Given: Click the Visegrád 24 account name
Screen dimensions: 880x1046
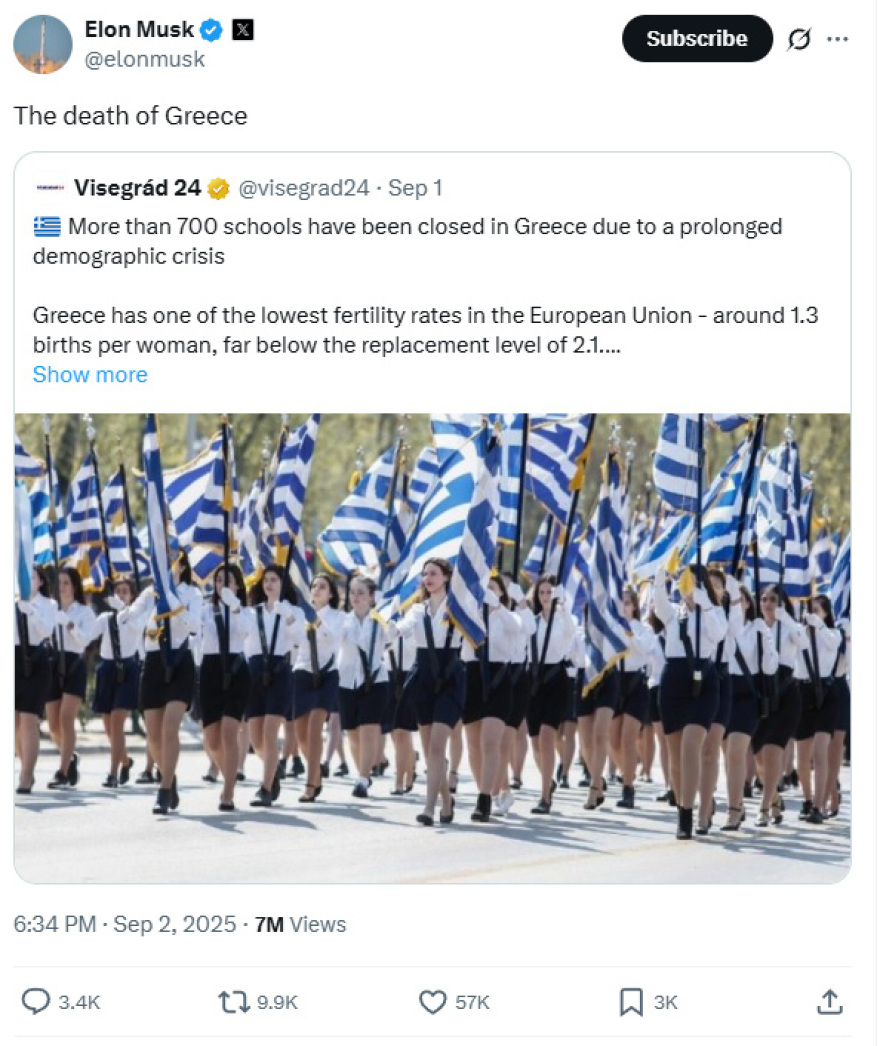Looking at the screenshot, I should [x=137, y=188].
